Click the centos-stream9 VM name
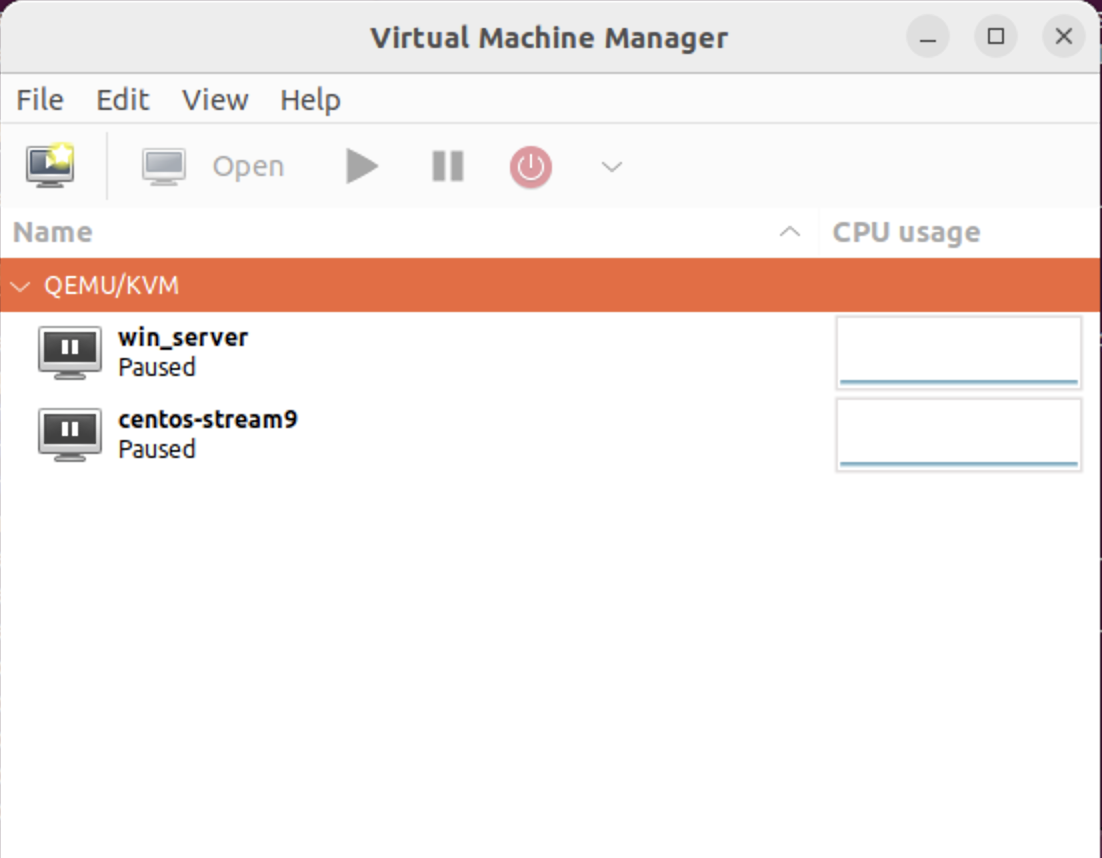 click(x=208, y=420)
